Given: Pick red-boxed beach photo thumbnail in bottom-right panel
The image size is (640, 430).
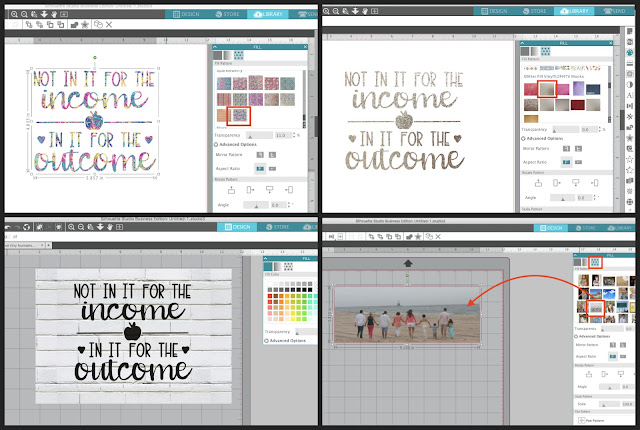Looking at the screenshot, I should [x=595, y=307].
